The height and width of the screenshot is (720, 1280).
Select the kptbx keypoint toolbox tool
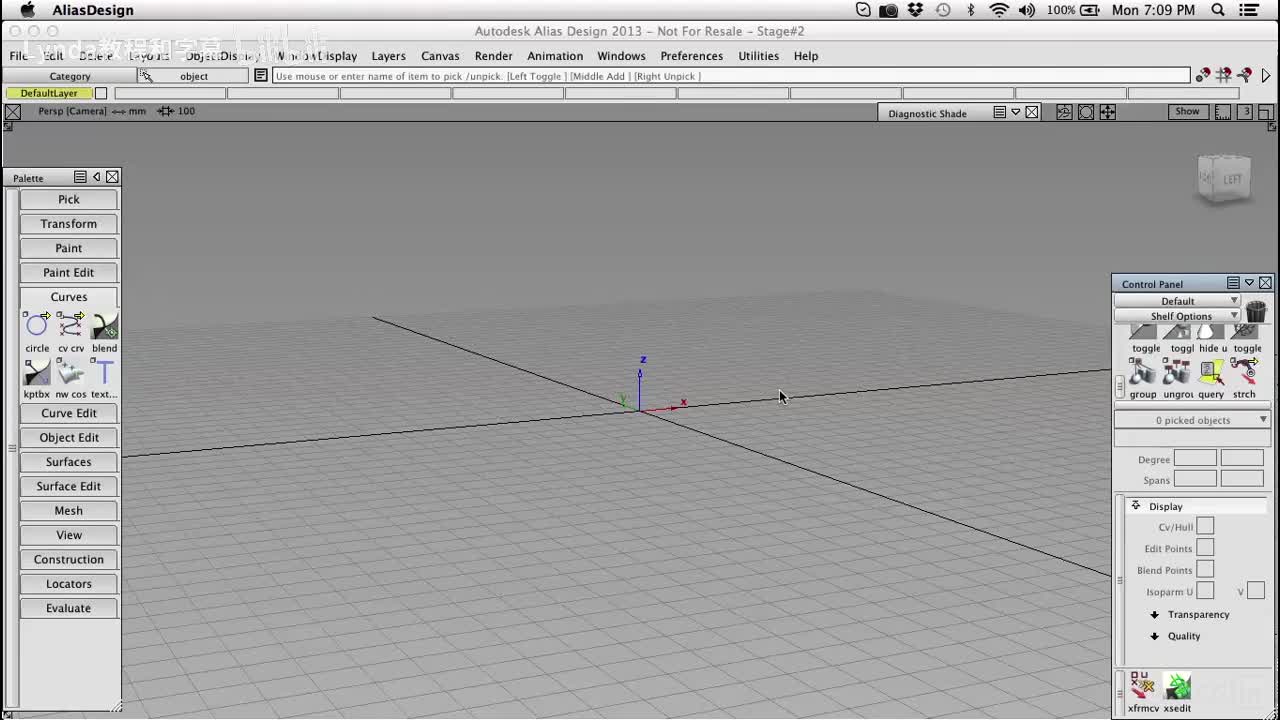(37, 372)
